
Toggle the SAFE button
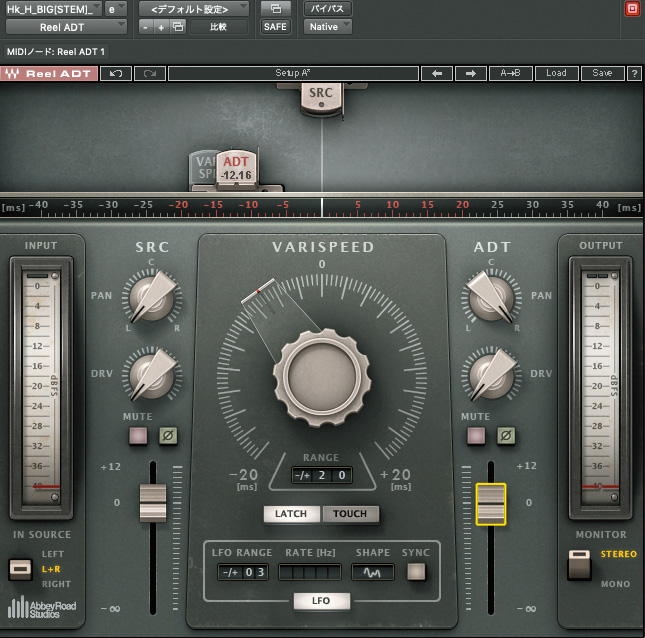coord(275,27)
